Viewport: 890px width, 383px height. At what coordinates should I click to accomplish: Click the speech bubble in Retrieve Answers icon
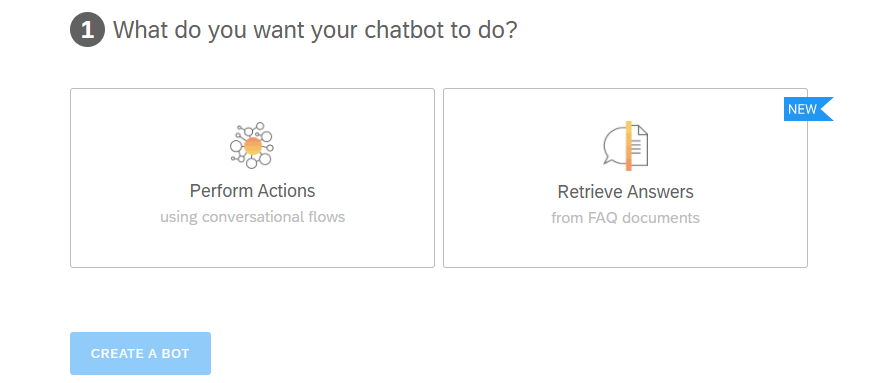[x=615, y=146]
